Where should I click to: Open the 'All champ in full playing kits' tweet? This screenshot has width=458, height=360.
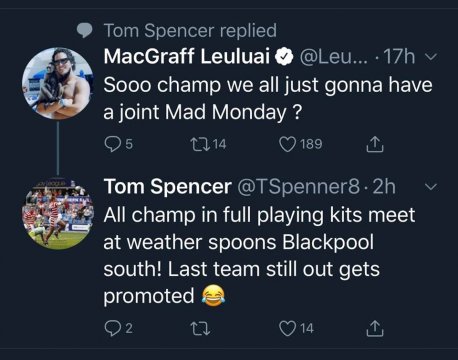(x=259, y=255)
